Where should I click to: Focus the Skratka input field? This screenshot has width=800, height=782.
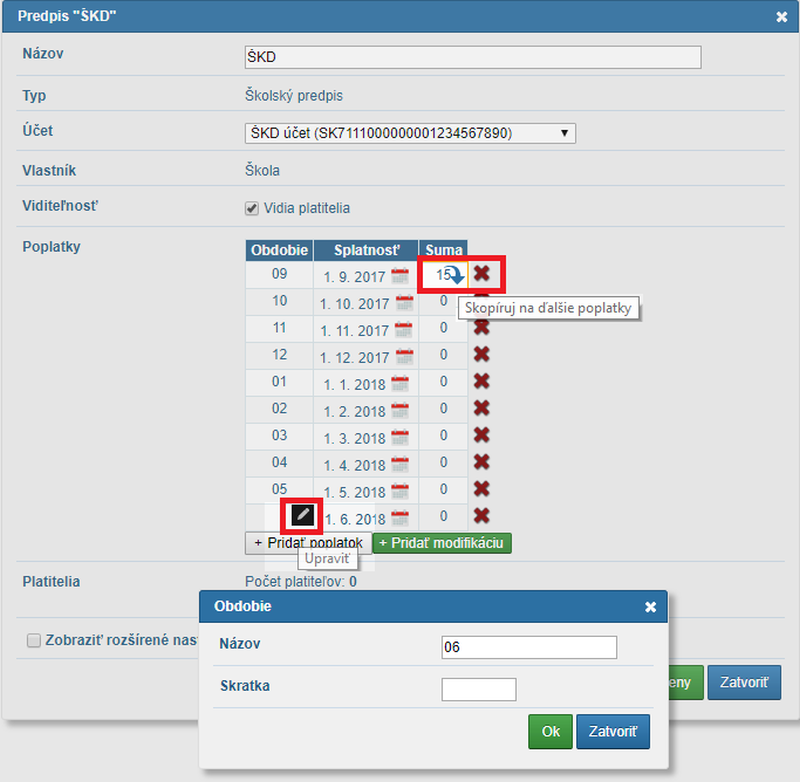(478, 689)
